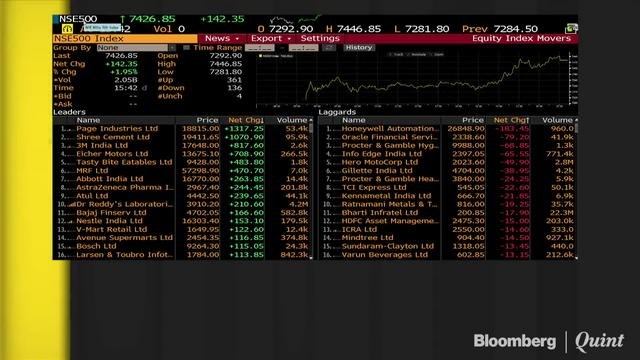Select the Abbott India Ltd row
The width and height of the screenshot is (640, 360).
pos(181,179)
